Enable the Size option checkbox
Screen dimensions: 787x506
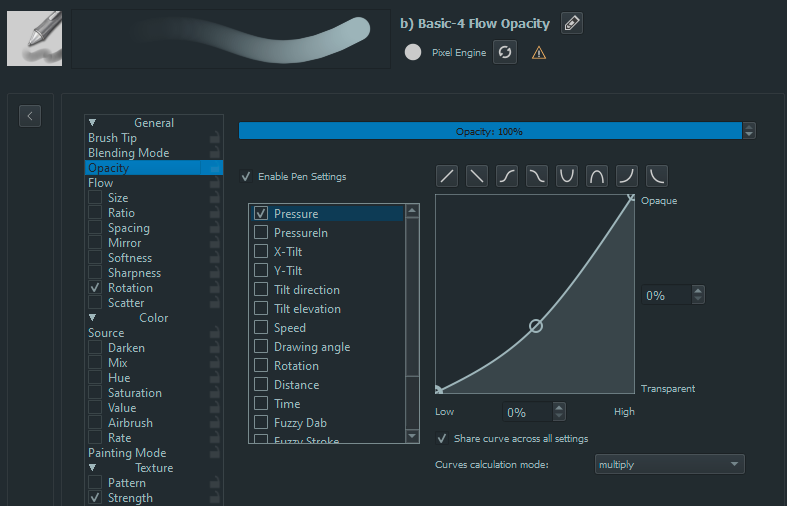95,197
